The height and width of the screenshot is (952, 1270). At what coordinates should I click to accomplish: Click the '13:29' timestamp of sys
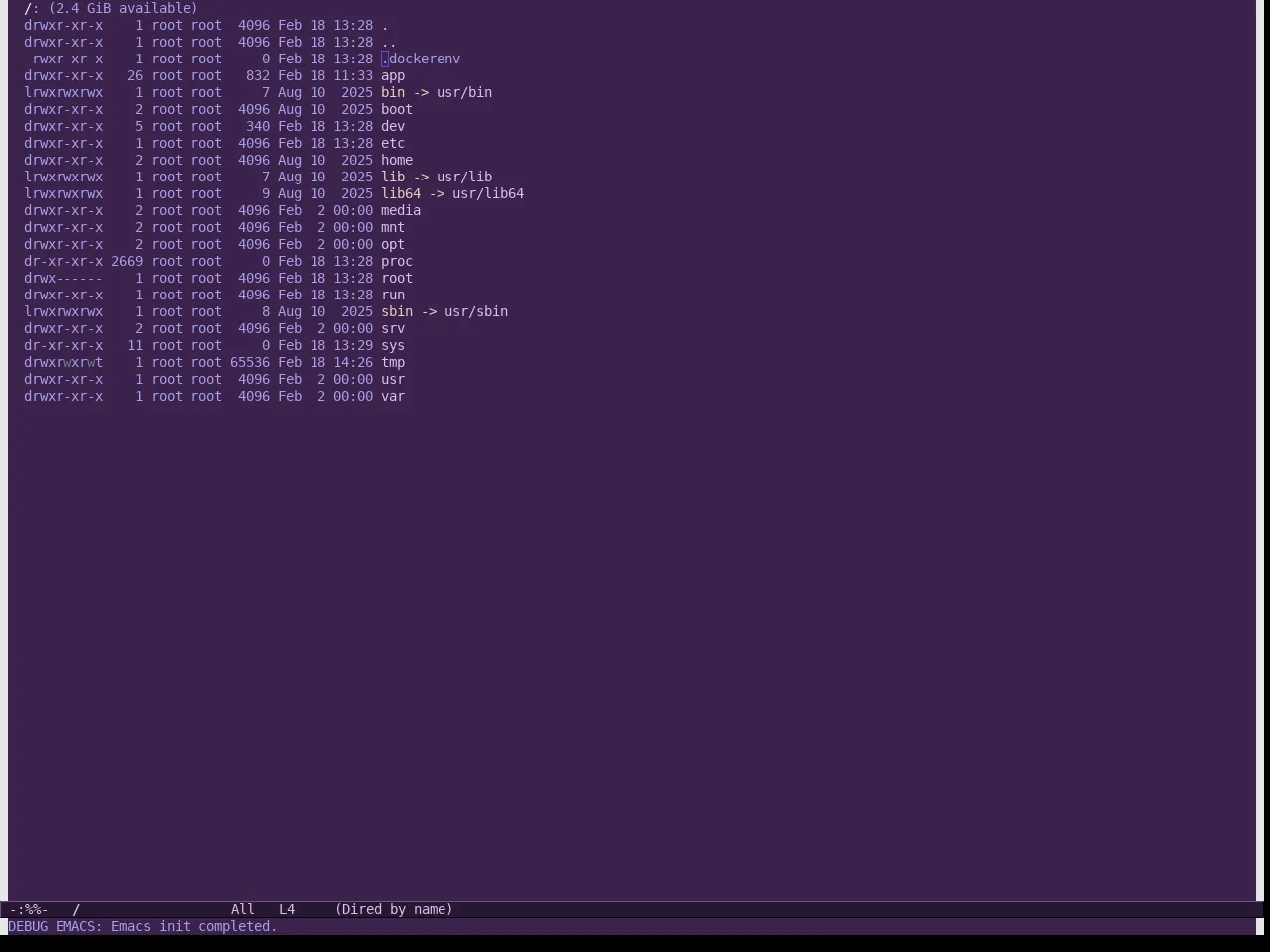tap(353, 345)
